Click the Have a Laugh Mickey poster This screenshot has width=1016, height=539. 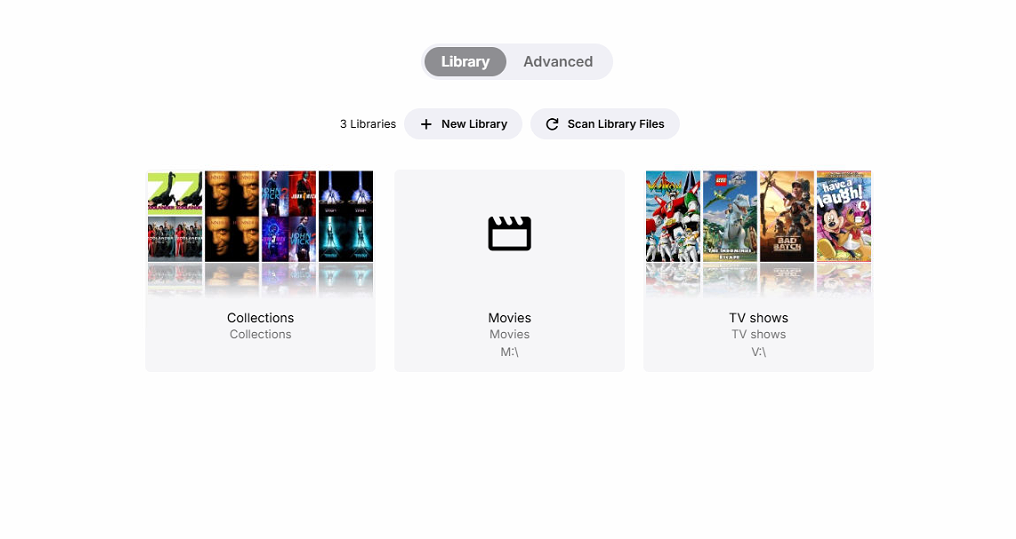click(844, 216)
